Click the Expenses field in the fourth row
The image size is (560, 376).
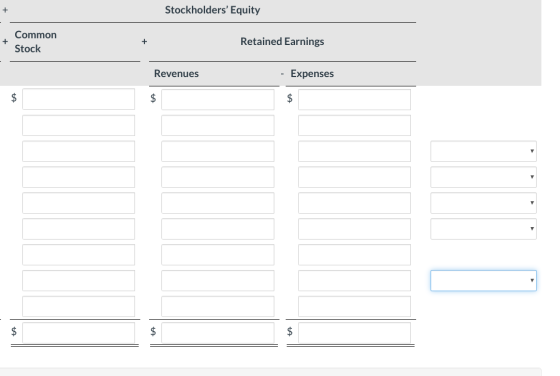click(x=354, y=177)
